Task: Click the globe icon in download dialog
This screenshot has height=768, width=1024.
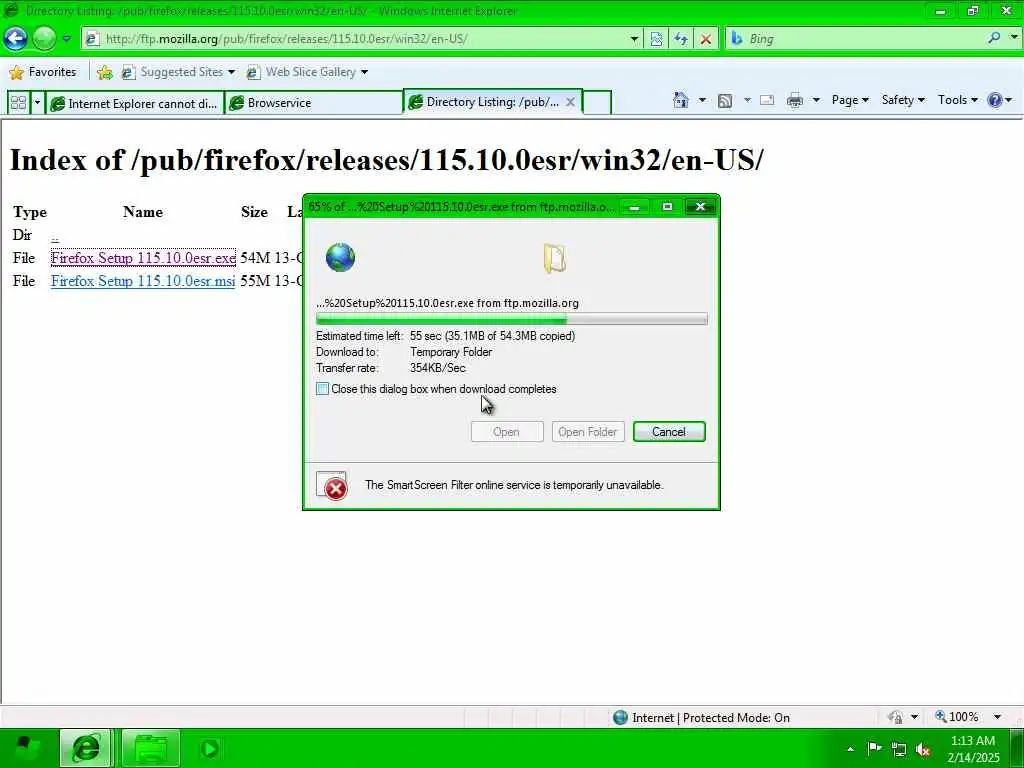Action: click(340, 257)
